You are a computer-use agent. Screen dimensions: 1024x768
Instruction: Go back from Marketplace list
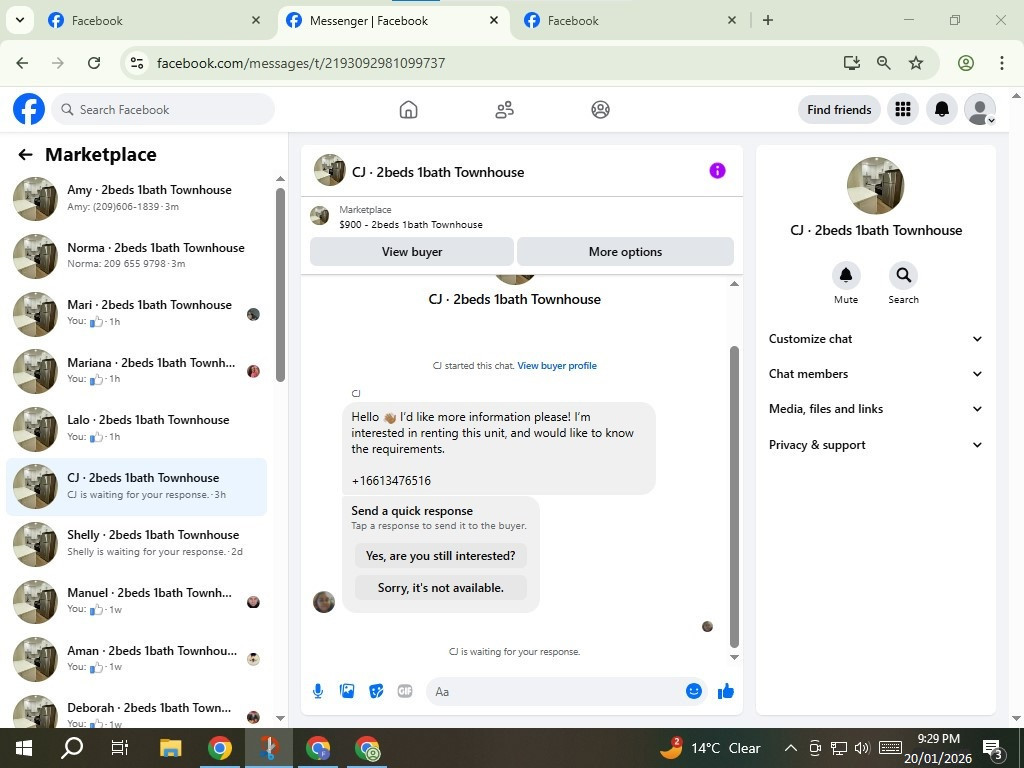point(25,155)
